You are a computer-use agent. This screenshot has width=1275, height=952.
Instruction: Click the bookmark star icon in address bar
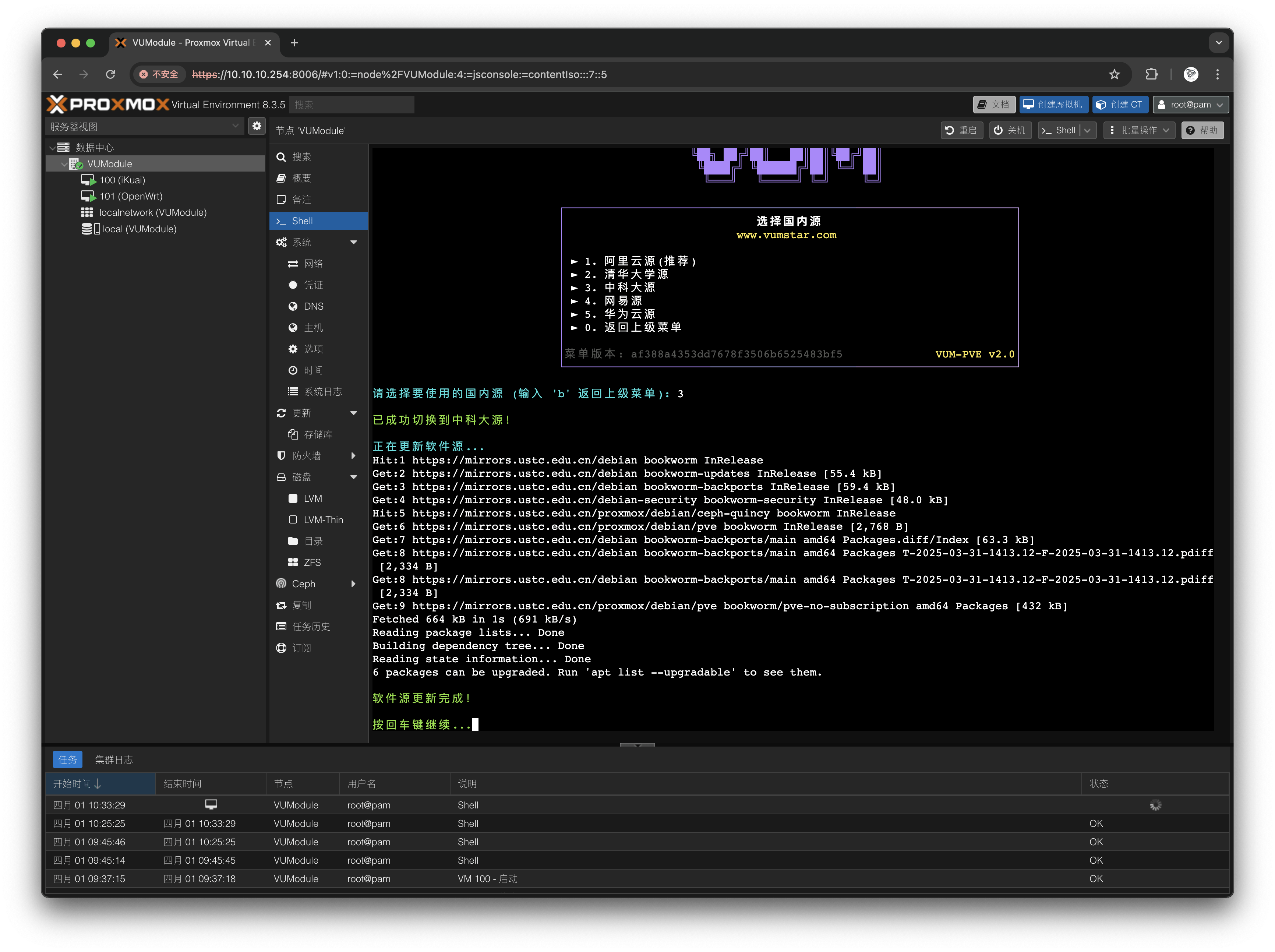click(x=1114, y=74)
